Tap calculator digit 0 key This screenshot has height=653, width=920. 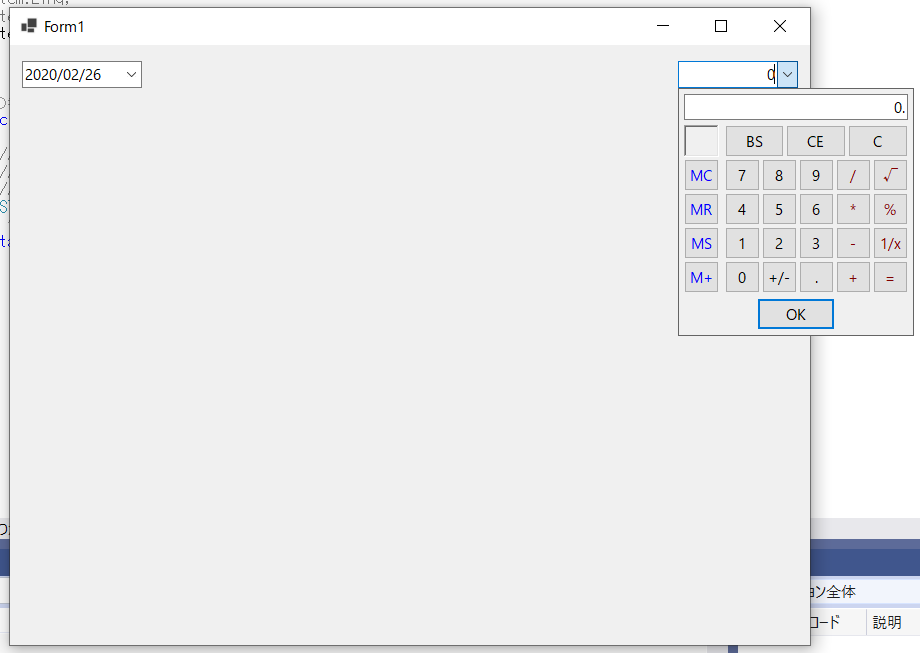(742, 278)
